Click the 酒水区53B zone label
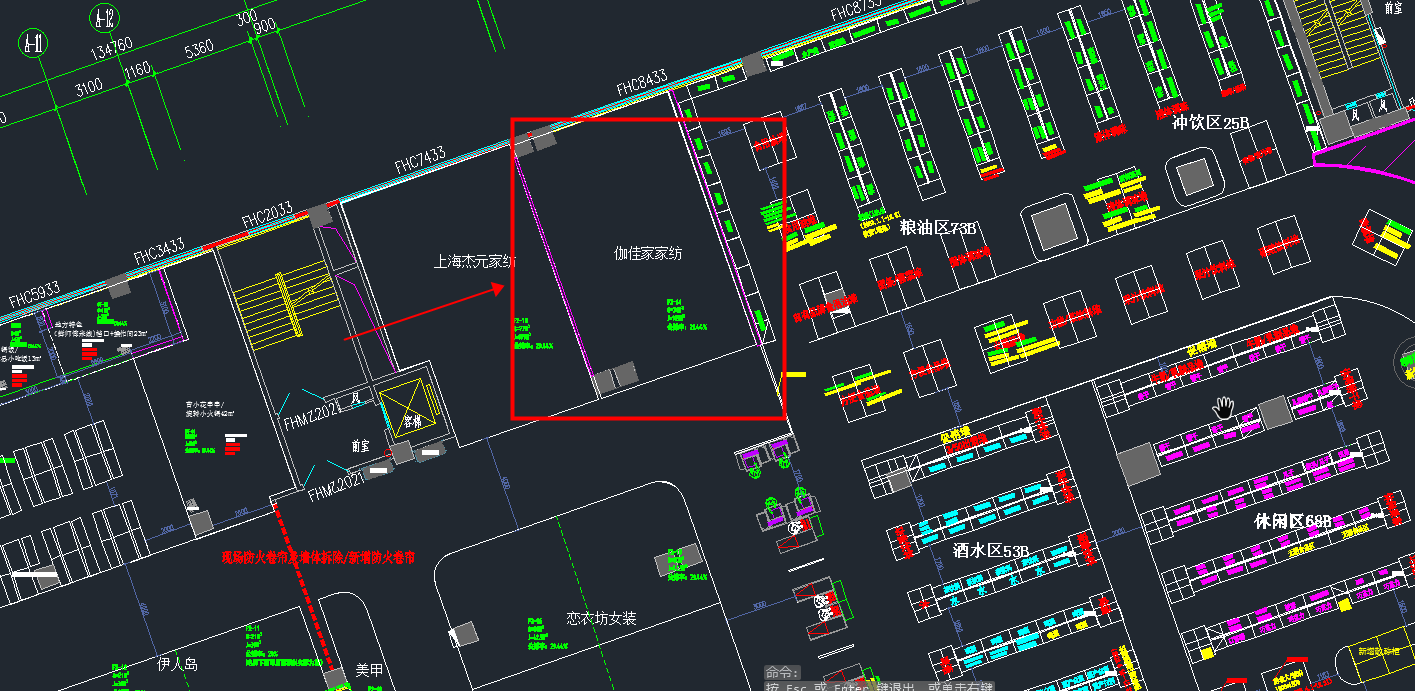1415x691 pixels. [990, 550]
